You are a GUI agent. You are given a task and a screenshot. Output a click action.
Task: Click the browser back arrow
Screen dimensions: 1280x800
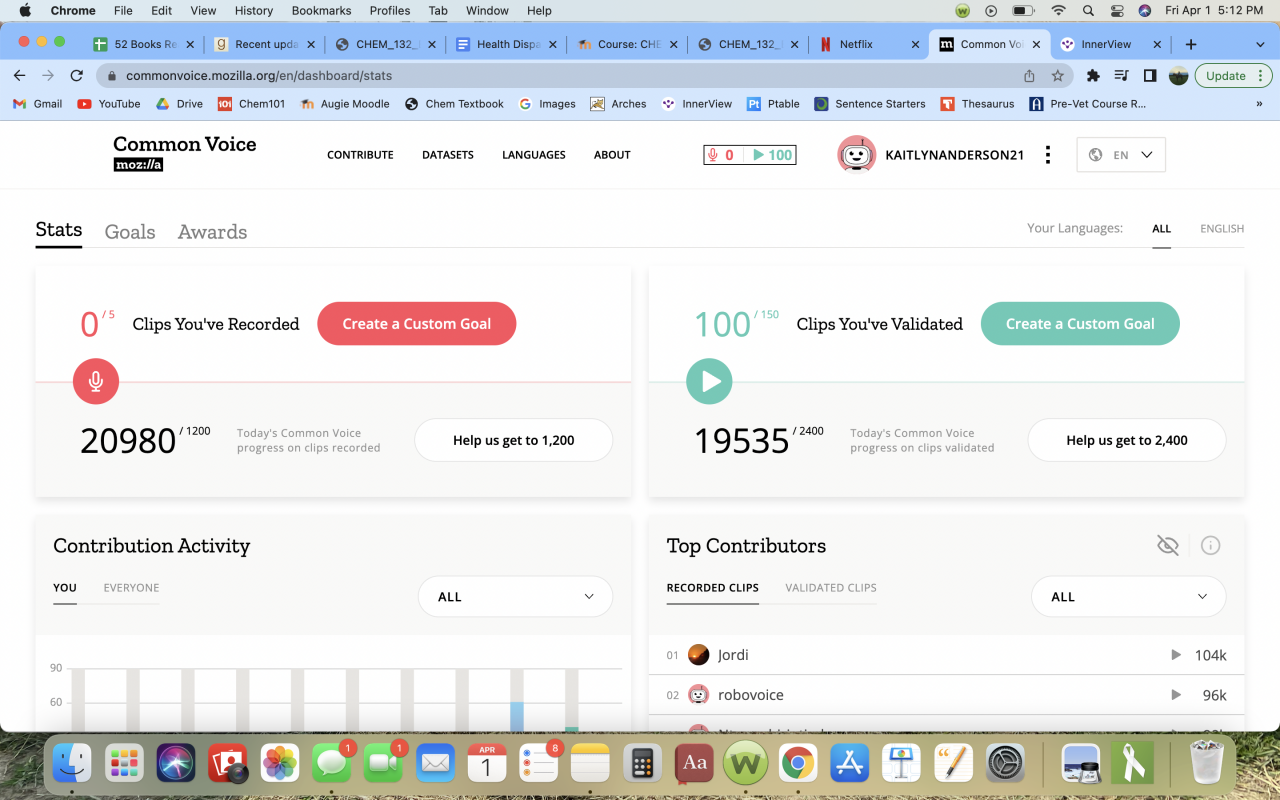pyautogui.click(x=20, y=75)
